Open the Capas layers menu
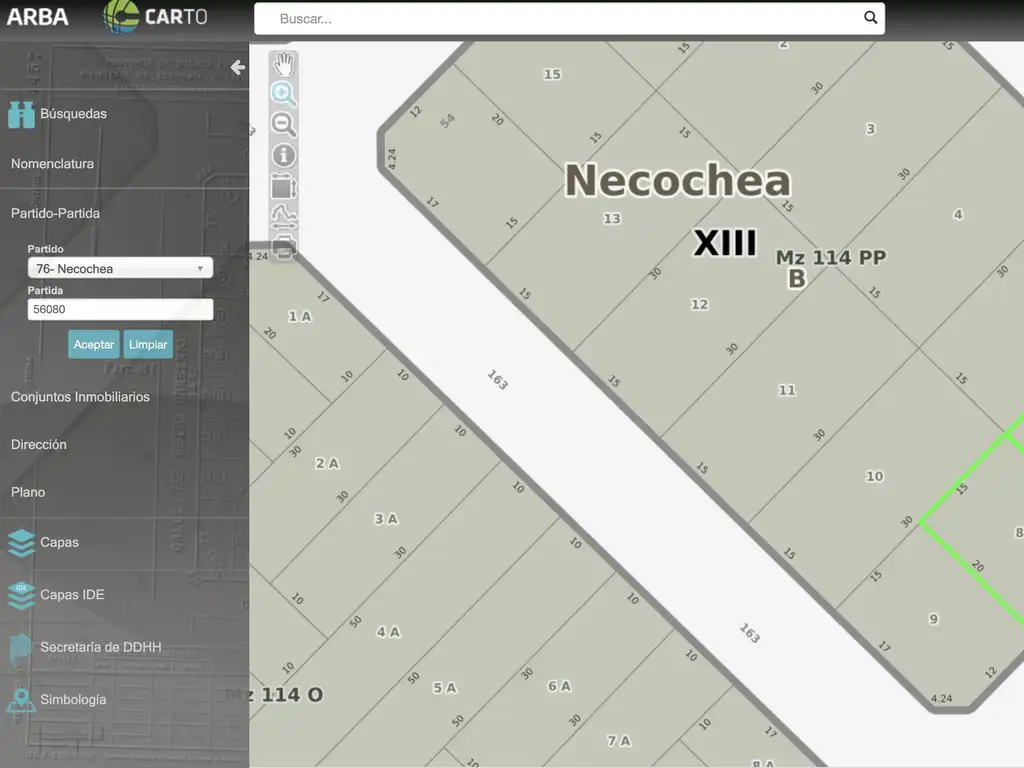 (59, 543)
